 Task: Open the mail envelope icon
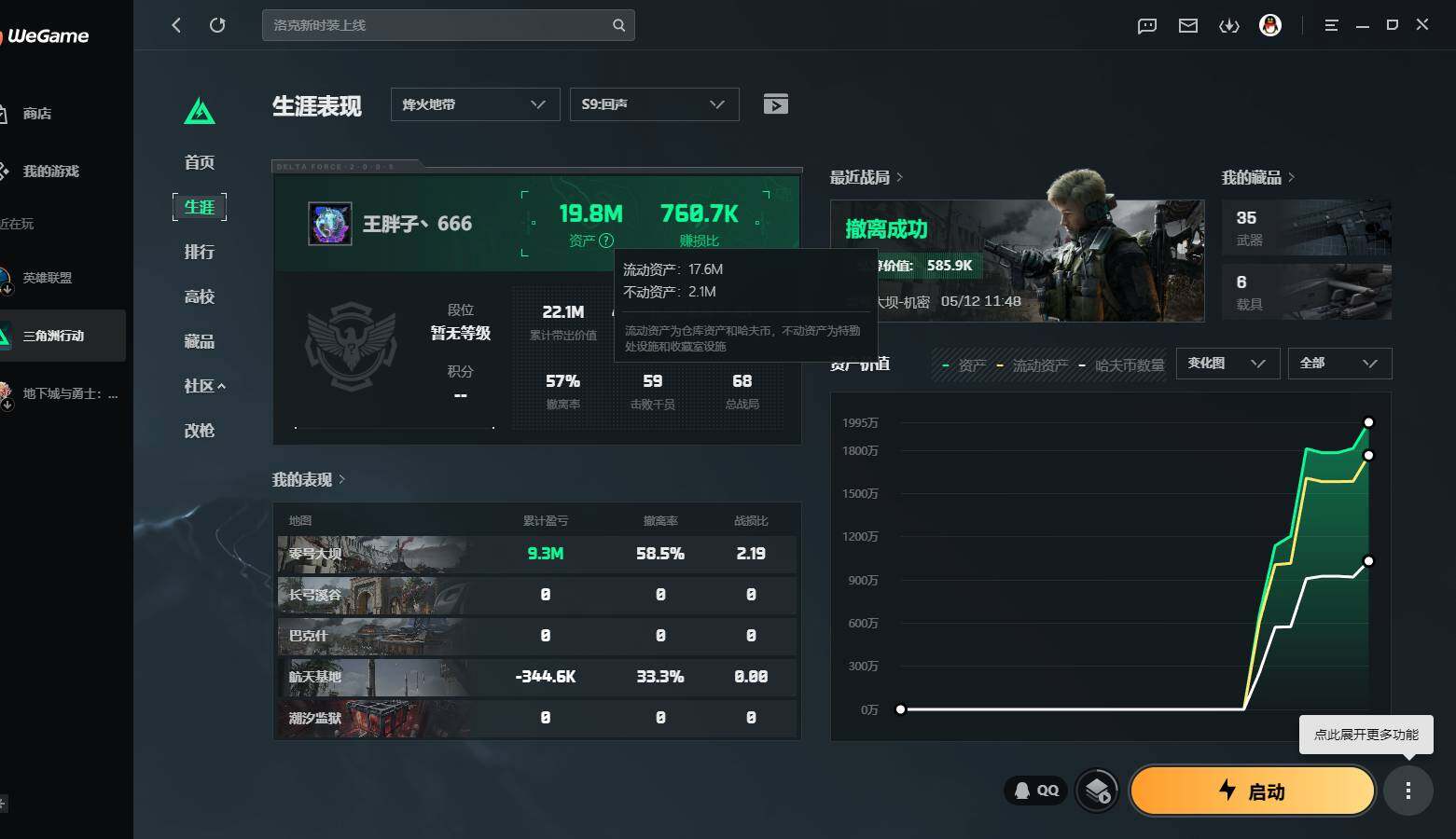click(x=1188, y=26)
